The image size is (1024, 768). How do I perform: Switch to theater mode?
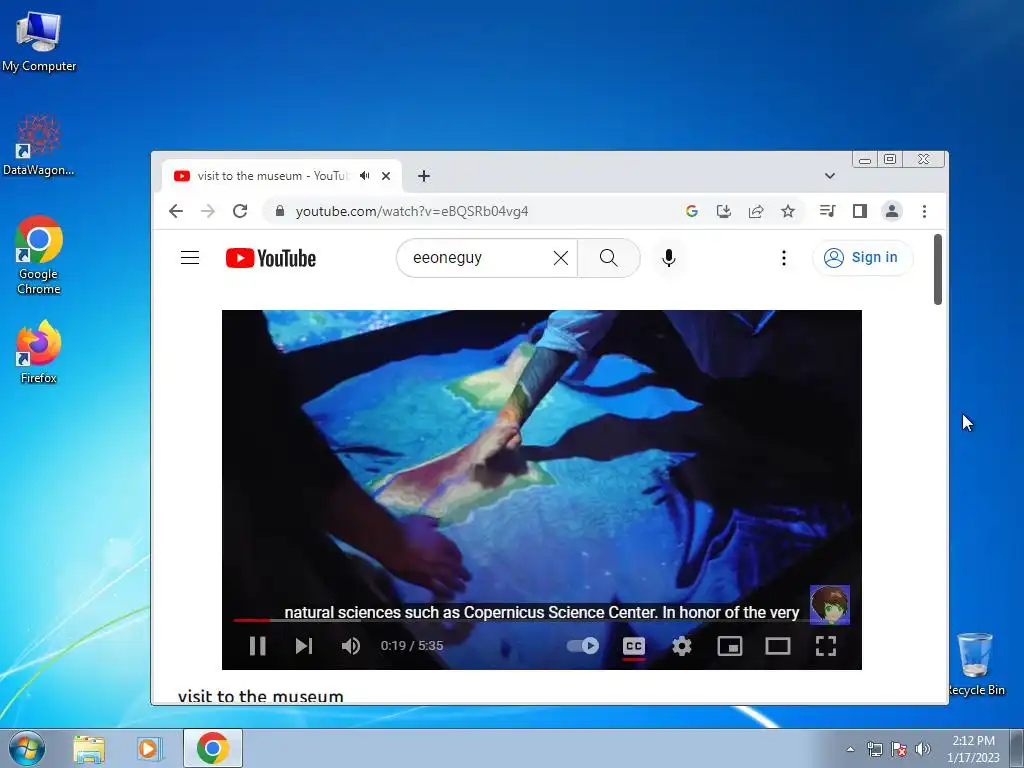[x=777, y=646]
